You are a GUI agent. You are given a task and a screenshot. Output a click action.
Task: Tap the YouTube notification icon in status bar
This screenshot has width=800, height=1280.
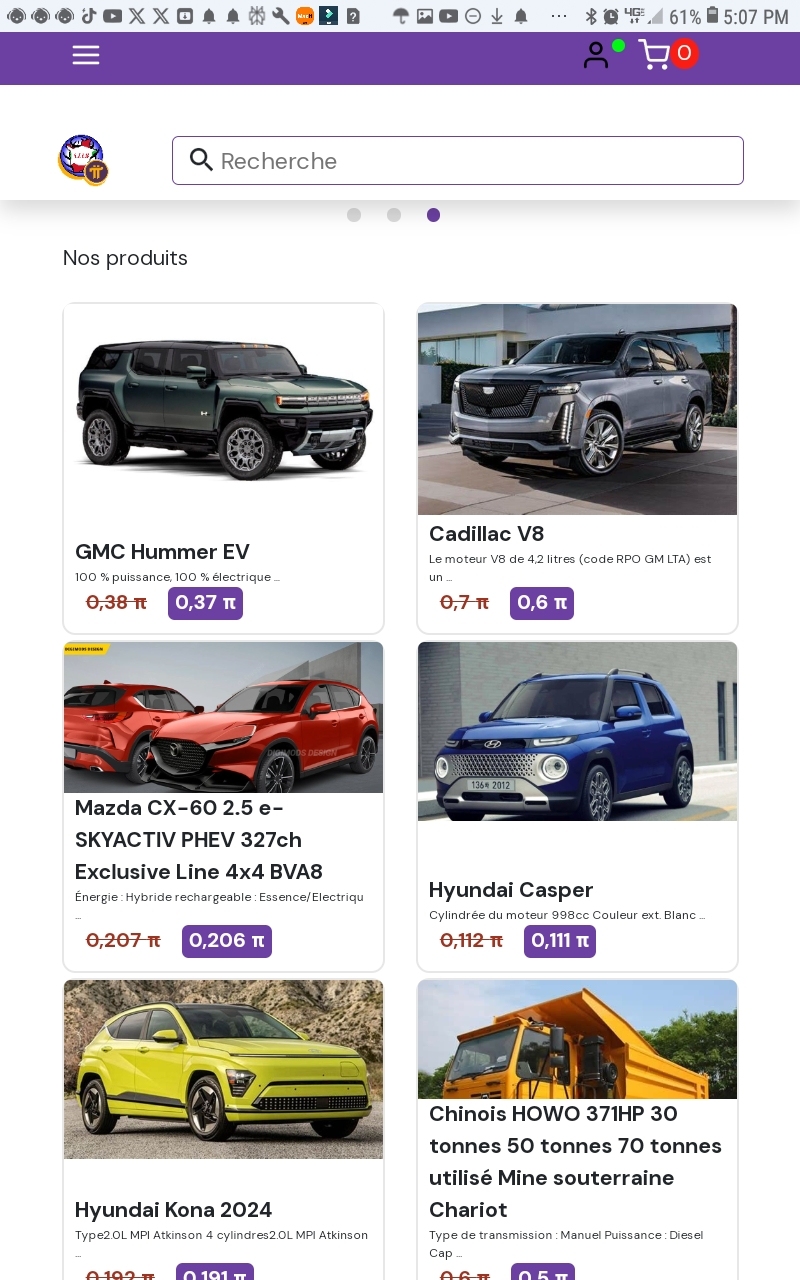(112, 16)
